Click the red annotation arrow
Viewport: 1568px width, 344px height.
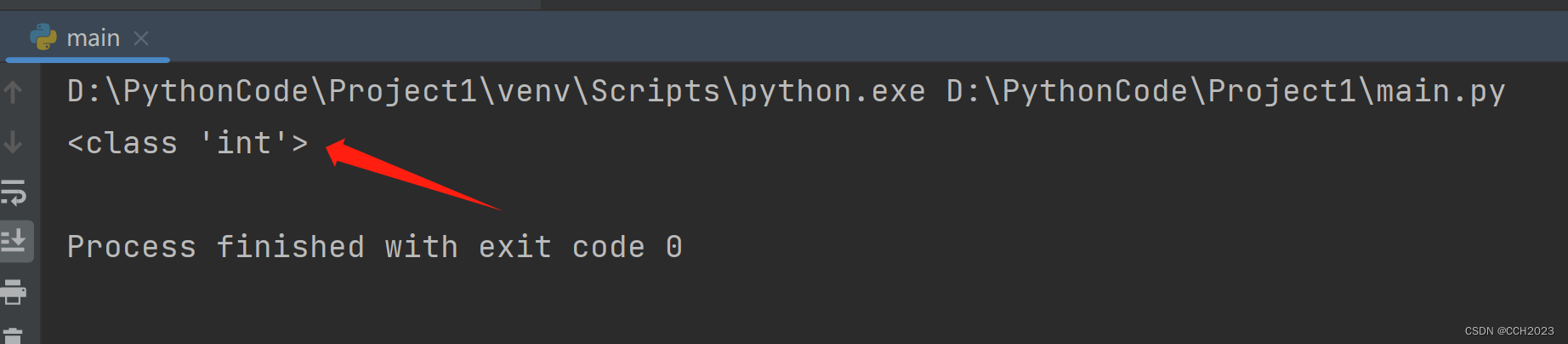pos(413,175)
